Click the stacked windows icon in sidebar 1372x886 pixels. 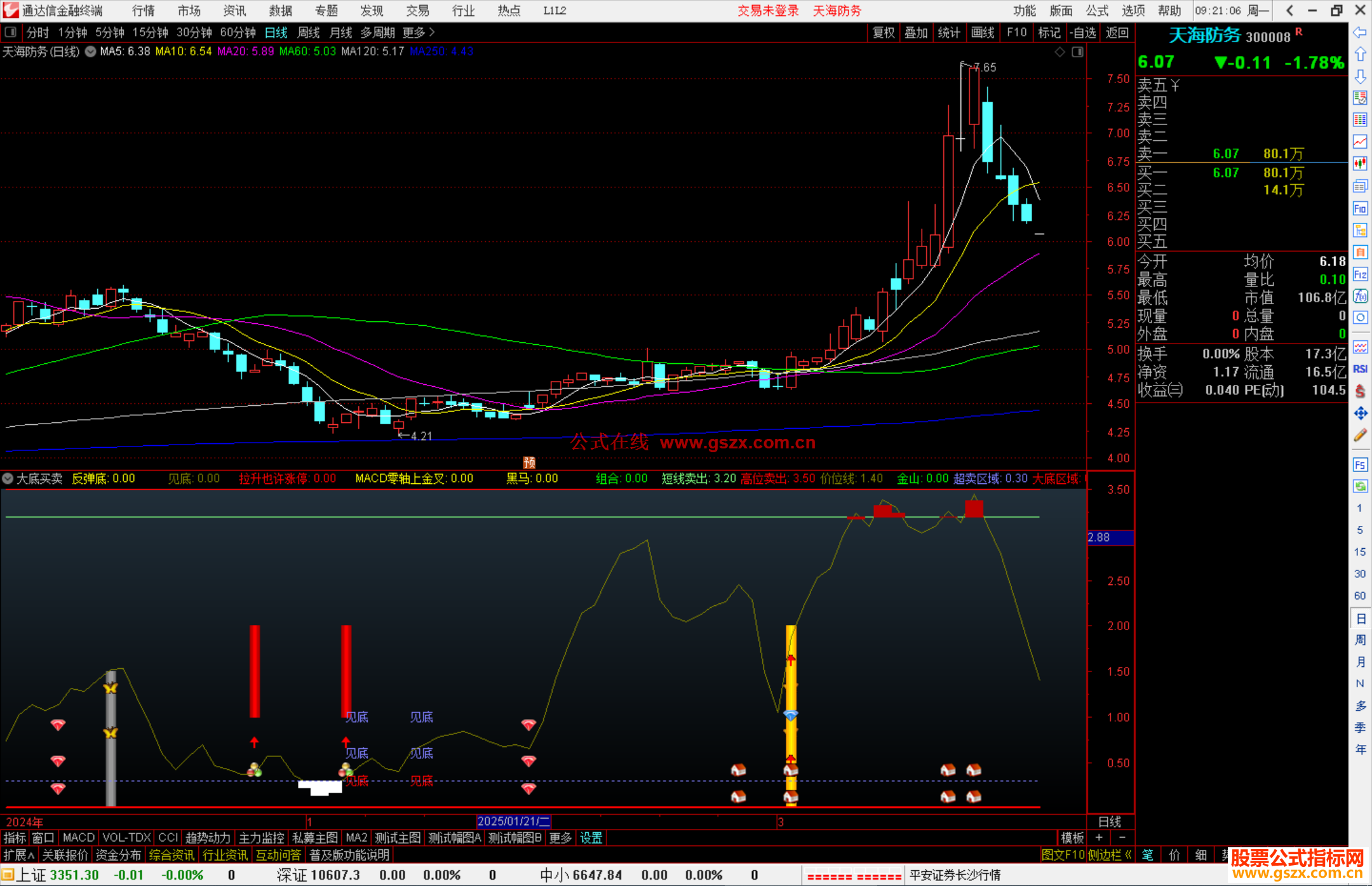[x=1360, y=186]
